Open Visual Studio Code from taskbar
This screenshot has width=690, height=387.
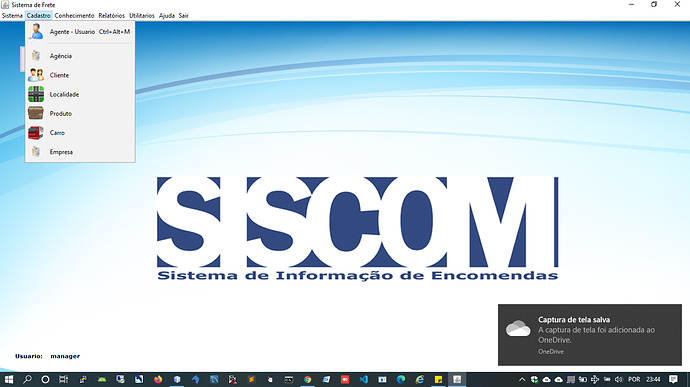pos(363,379)
